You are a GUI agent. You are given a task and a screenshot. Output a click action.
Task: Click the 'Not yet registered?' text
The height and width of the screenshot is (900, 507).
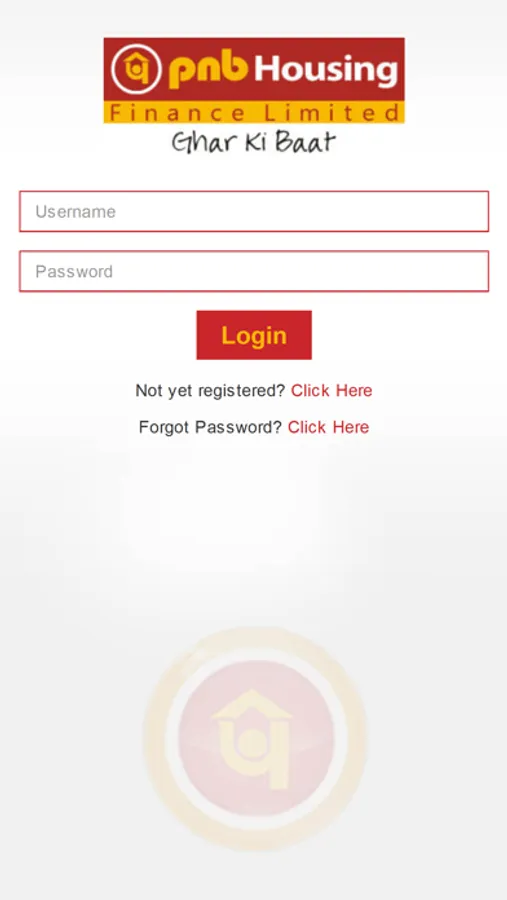[x=210, y=391]
